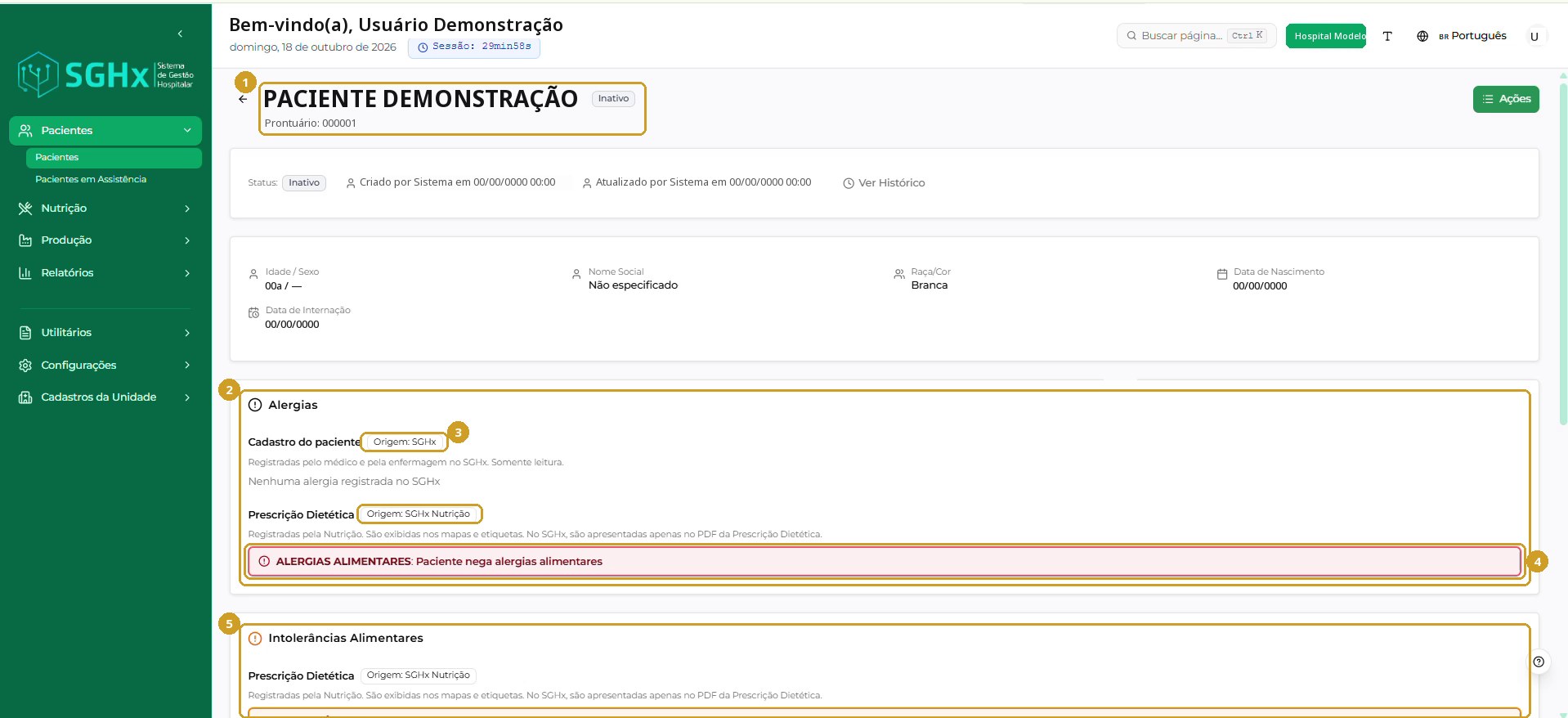Go back using the left arrow icon
This screenshot has height=718, width=1568.
(x=243, y=99)
